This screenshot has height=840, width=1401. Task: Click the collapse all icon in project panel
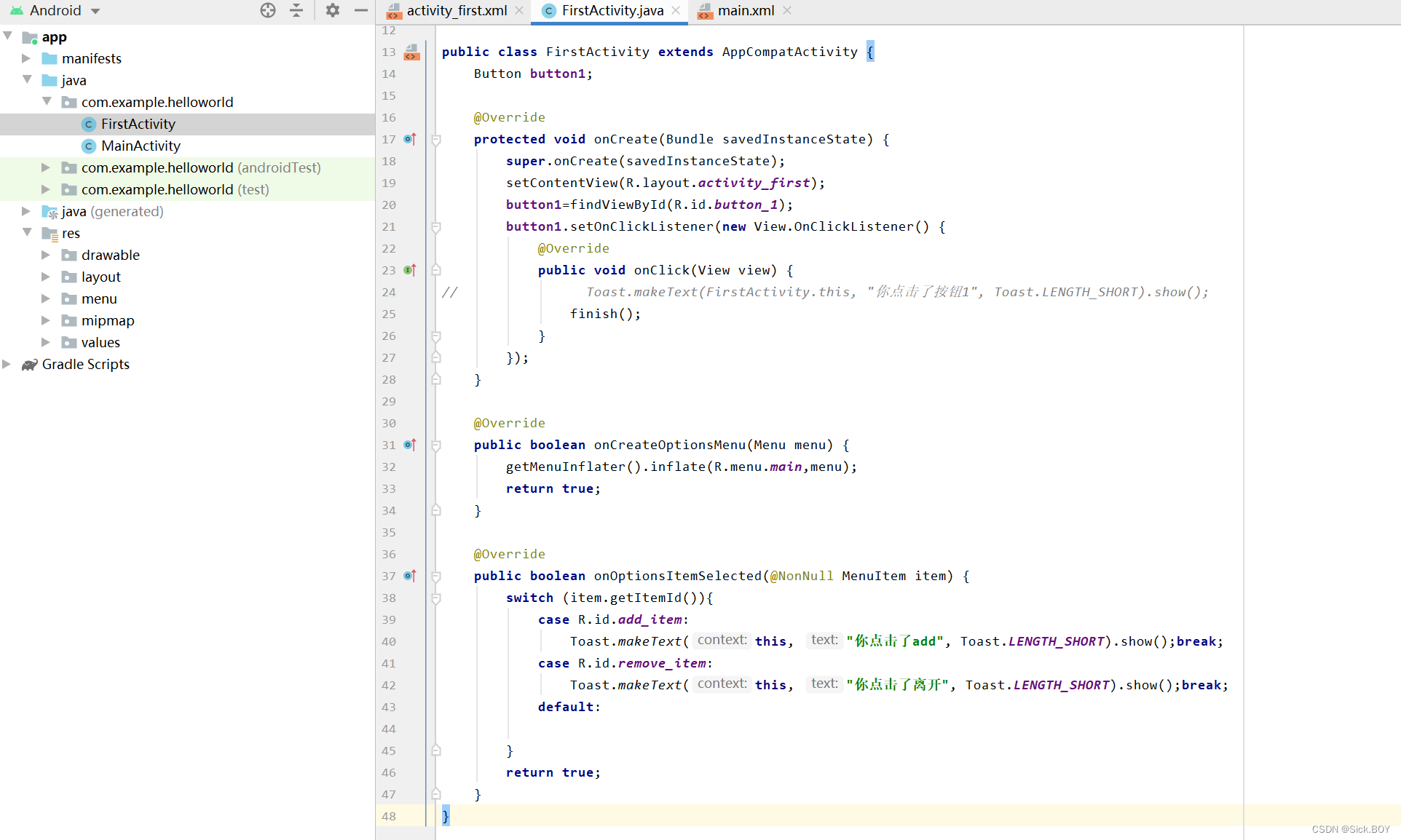[296, 10]
